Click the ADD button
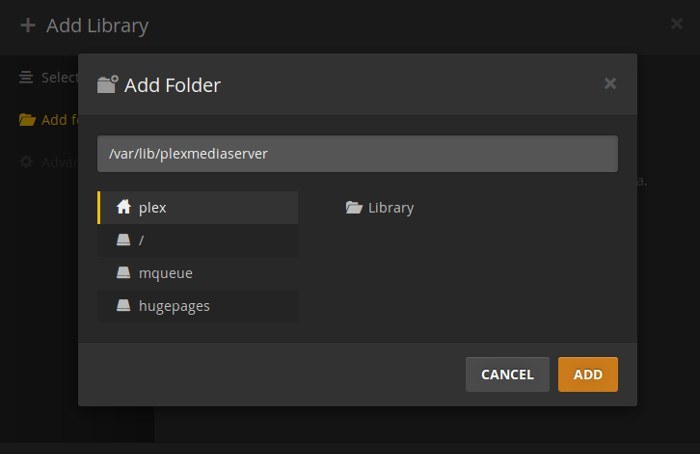This screenshot has width=700, height=454. 588,374
